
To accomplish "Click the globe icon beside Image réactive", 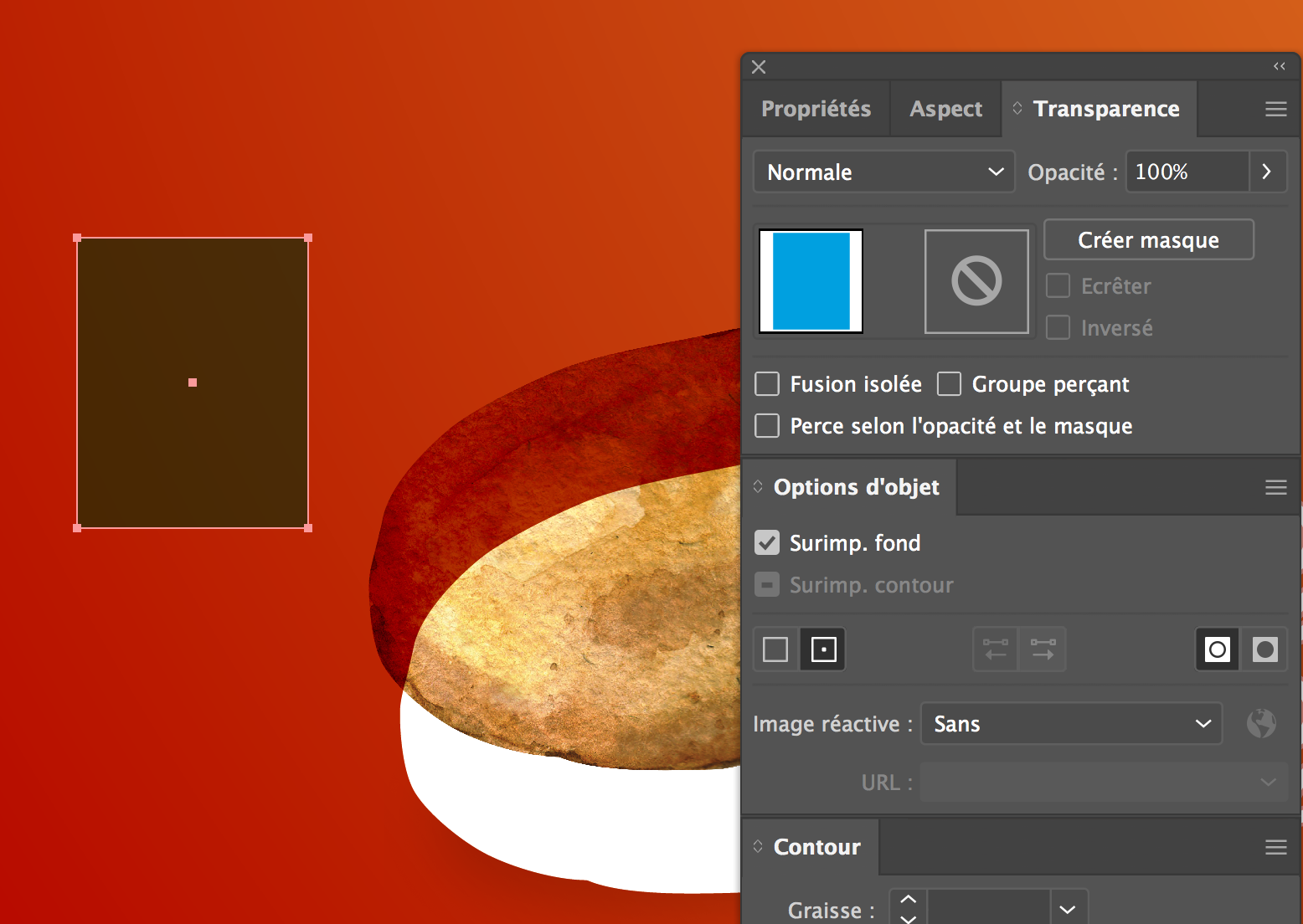I will pos(1263,723).
